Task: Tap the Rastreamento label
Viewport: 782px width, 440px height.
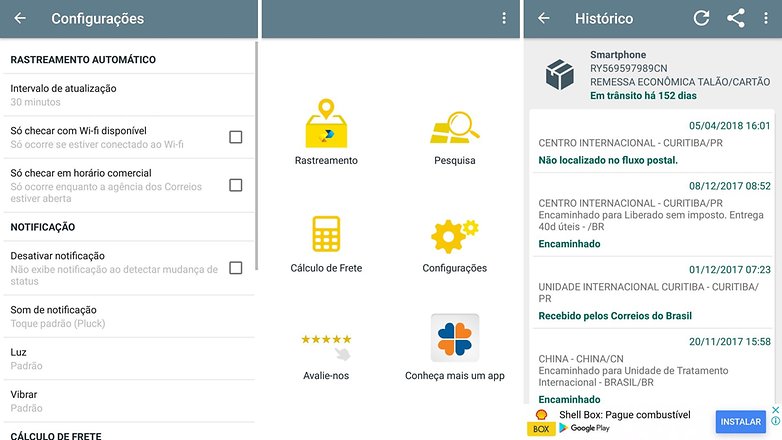Action: [x=326, y=161]
